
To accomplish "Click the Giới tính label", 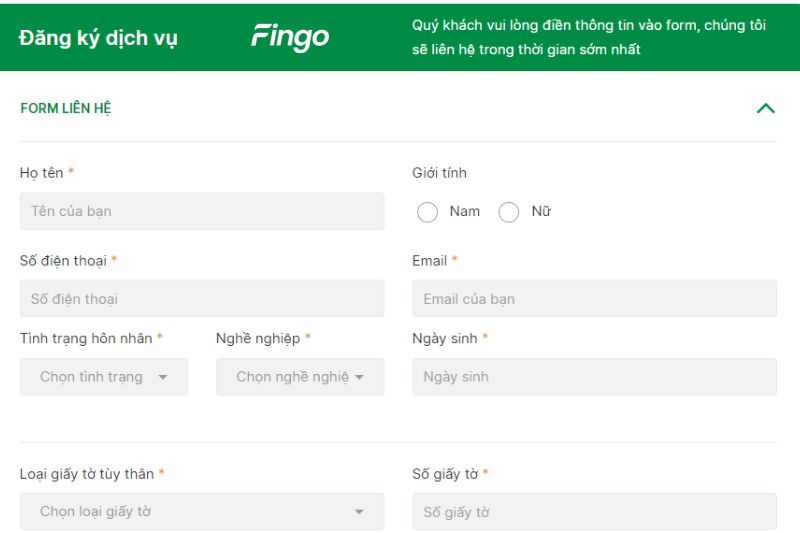I will tap(439, 173).
